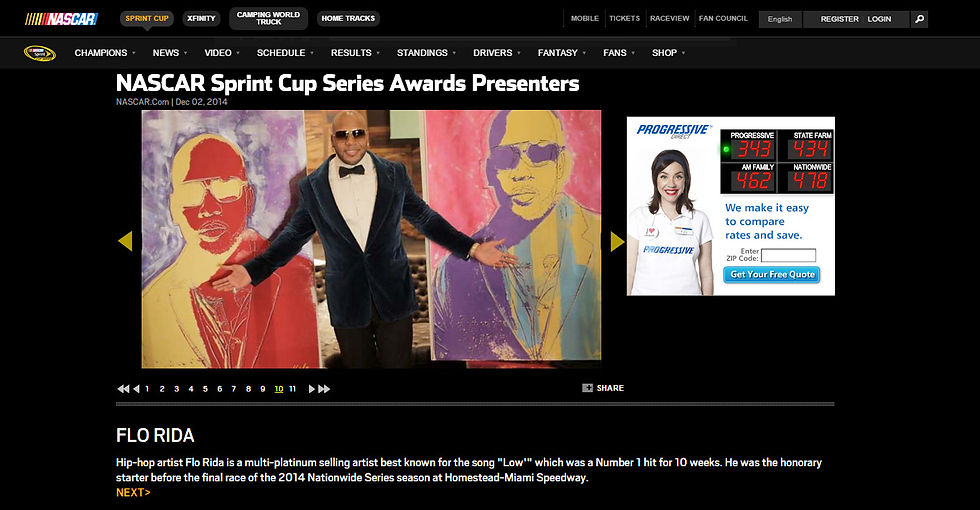
Task: Click the plus icon next to Share
Action: point(588,388)
